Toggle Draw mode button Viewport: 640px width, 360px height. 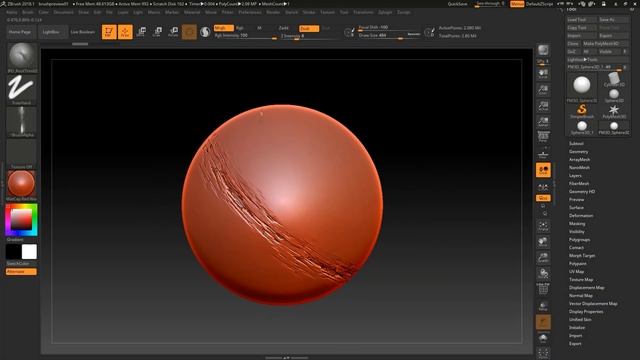click(125, 32)
